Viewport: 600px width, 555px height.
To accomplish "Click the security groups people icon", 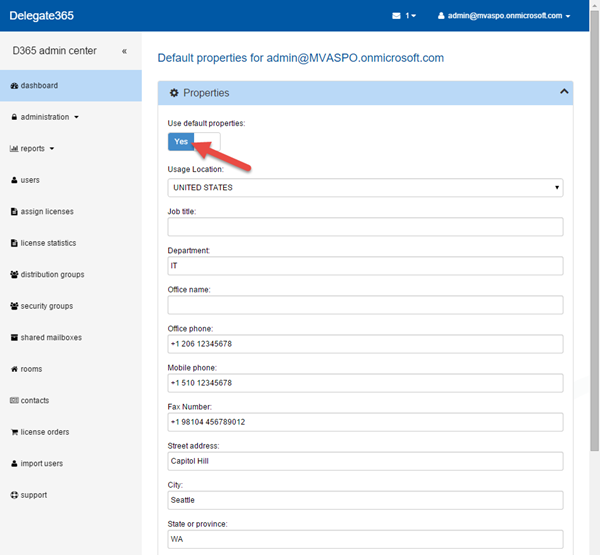I will click(14, 306).
